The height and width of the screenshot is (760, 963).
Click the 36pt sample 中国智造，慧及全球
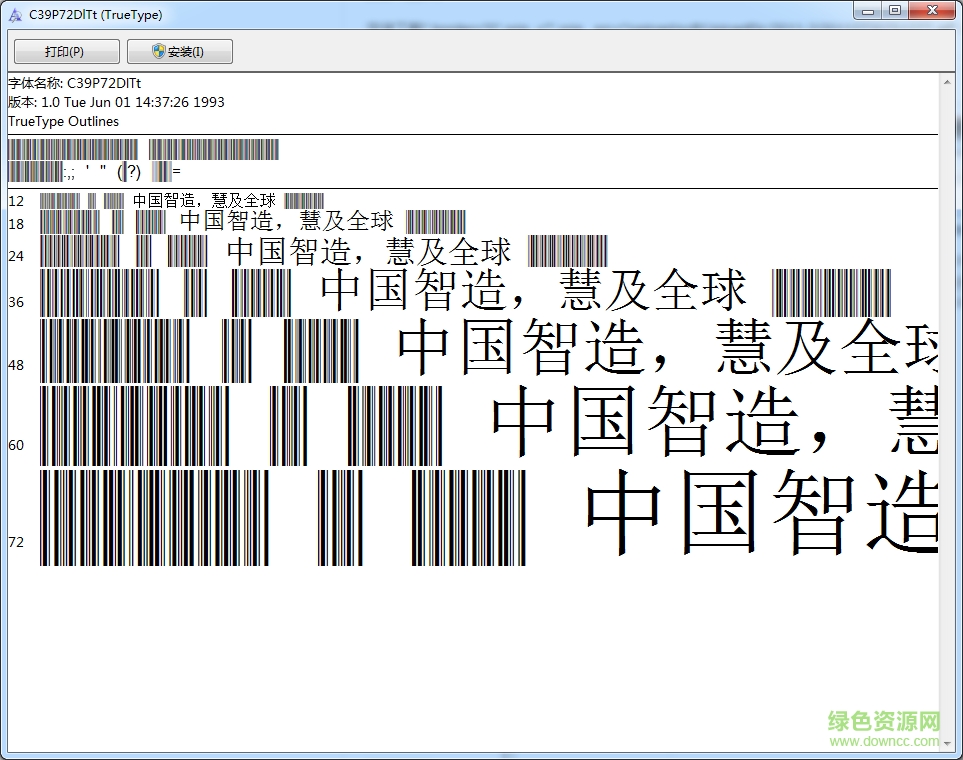coord(533,289)
